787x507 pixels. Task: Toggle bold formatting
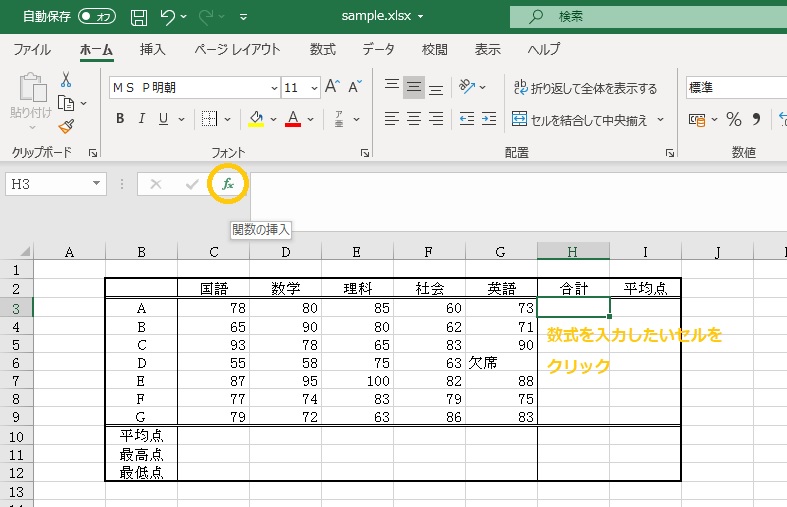[120, 119]
